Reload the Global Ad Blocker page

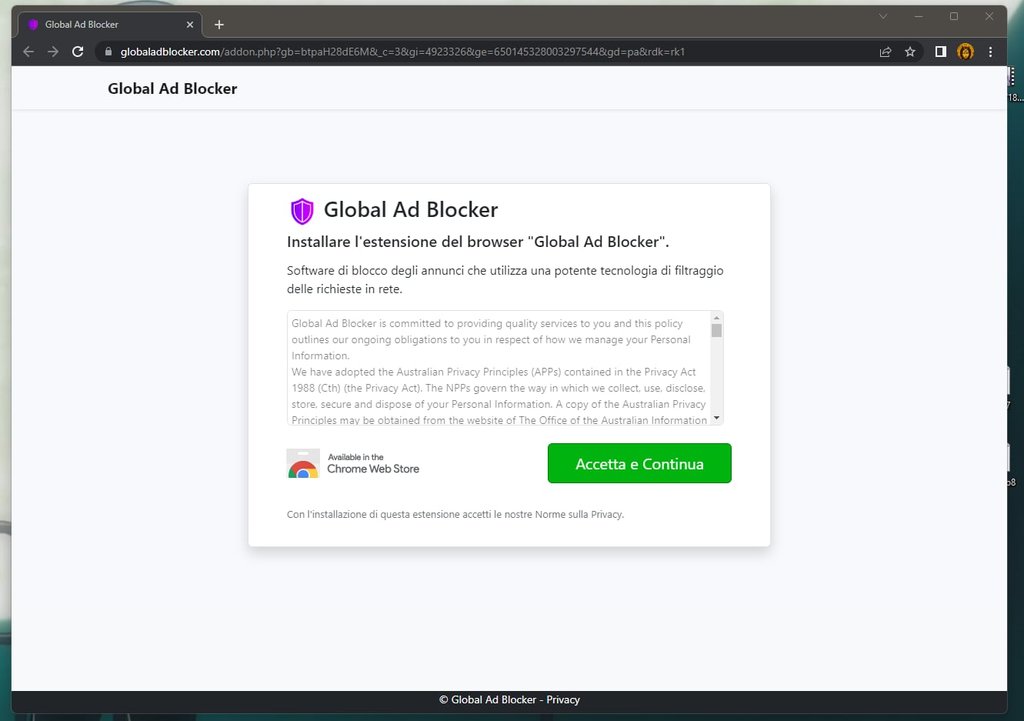coord(78,52)
